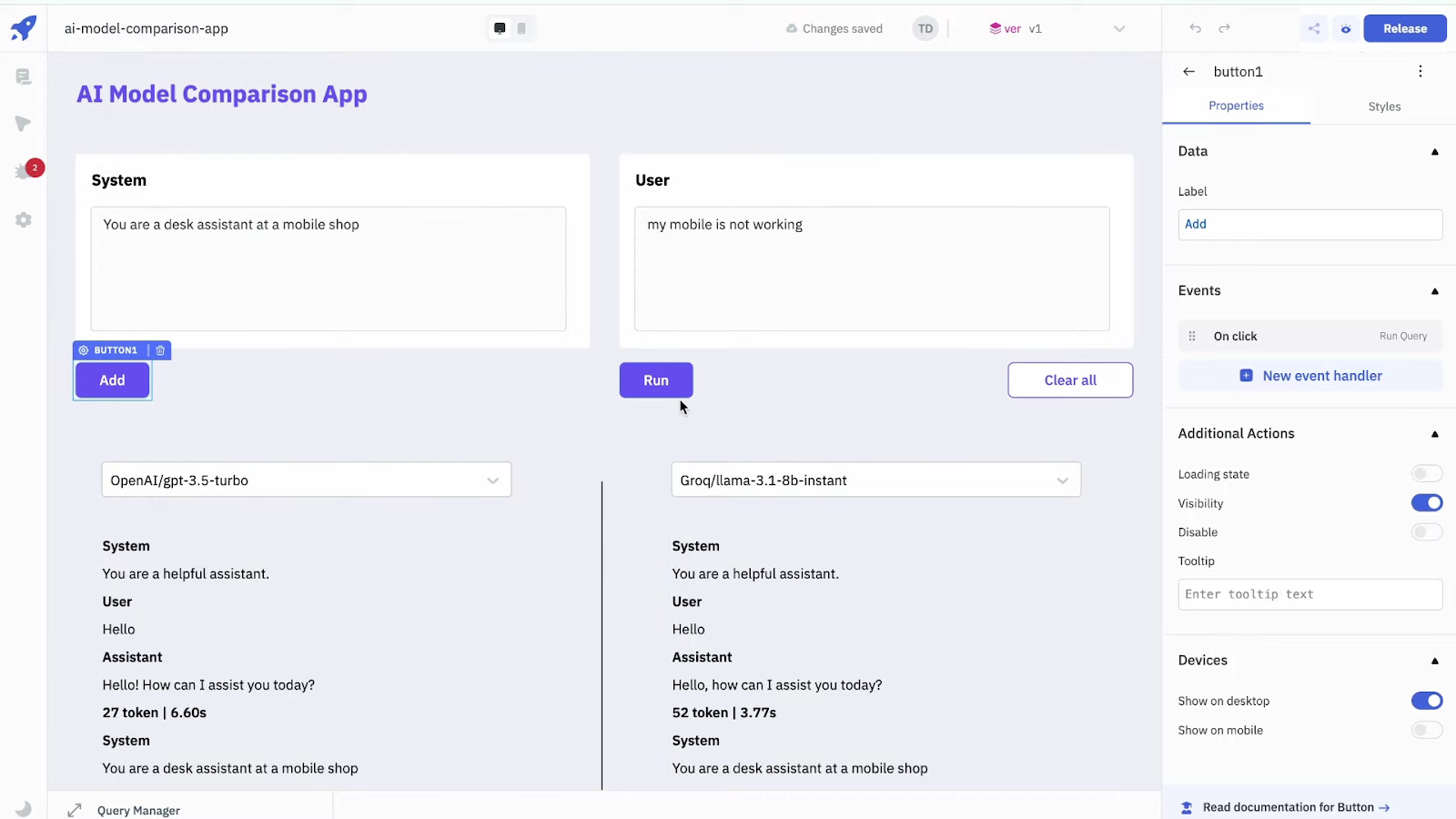1456x819 pixels.
Task: Enable the Disable switch
Action: [x=1427, y=531]
